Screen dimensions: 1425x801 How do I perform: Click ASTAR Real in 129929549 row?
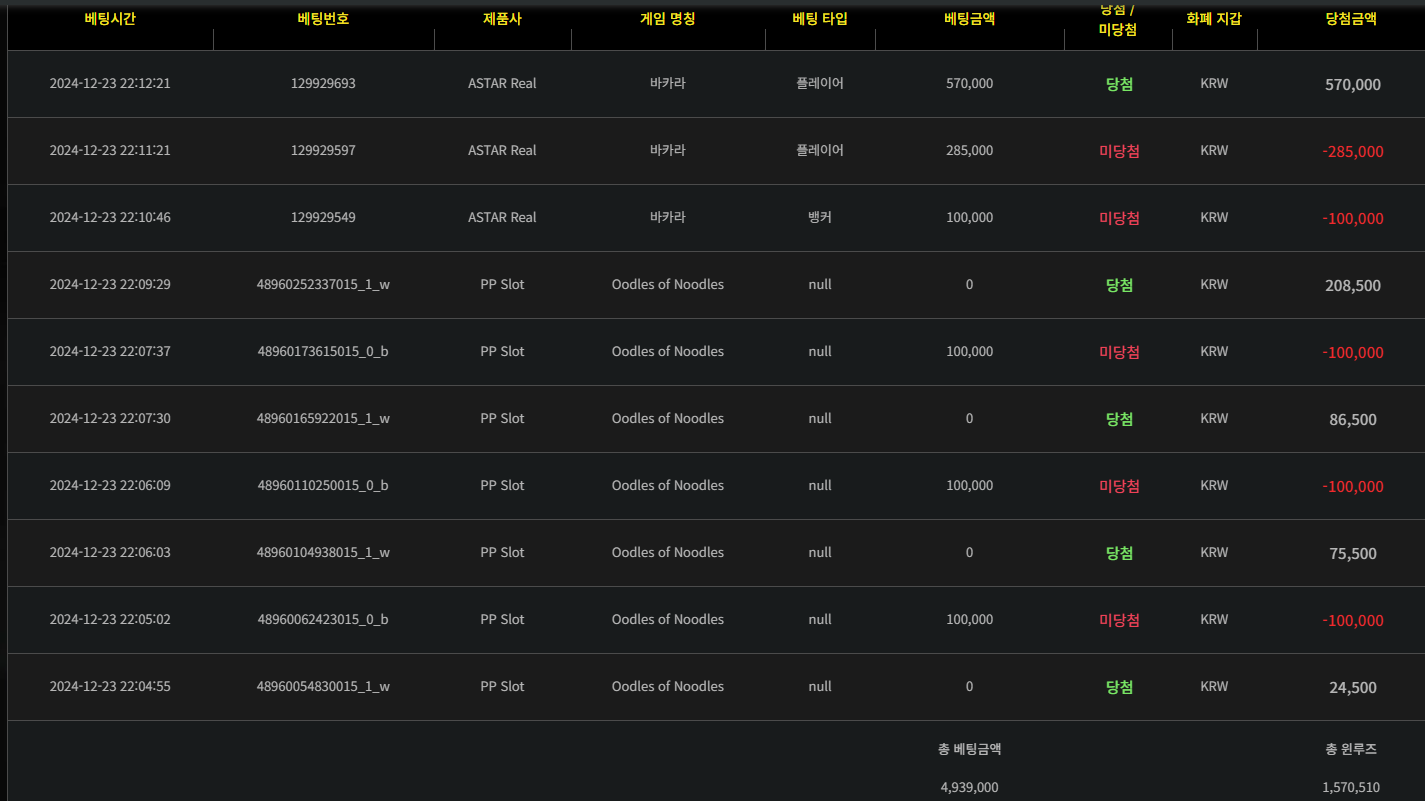(502, 218)
